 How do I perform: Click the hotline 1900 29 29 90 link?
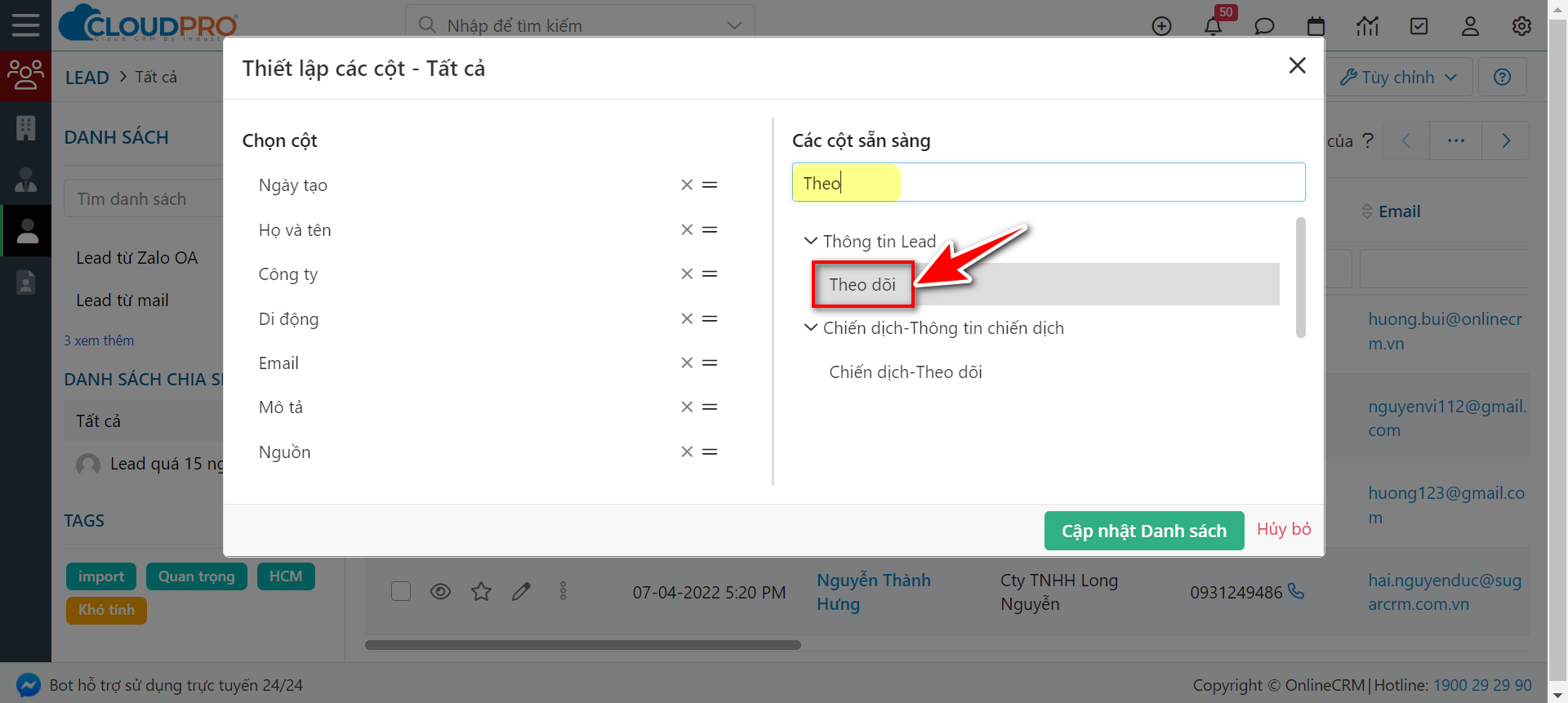(x=1482, y=685)
